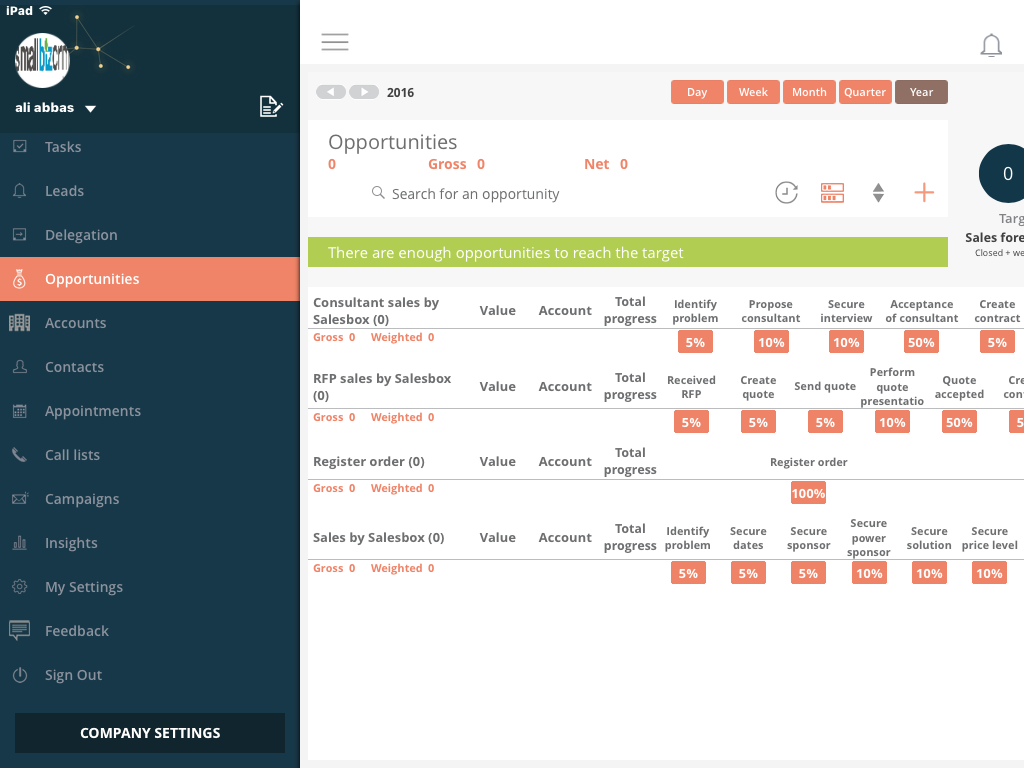Open the opportunity history clock icon
1024x768 pixels.
[787, 193]
